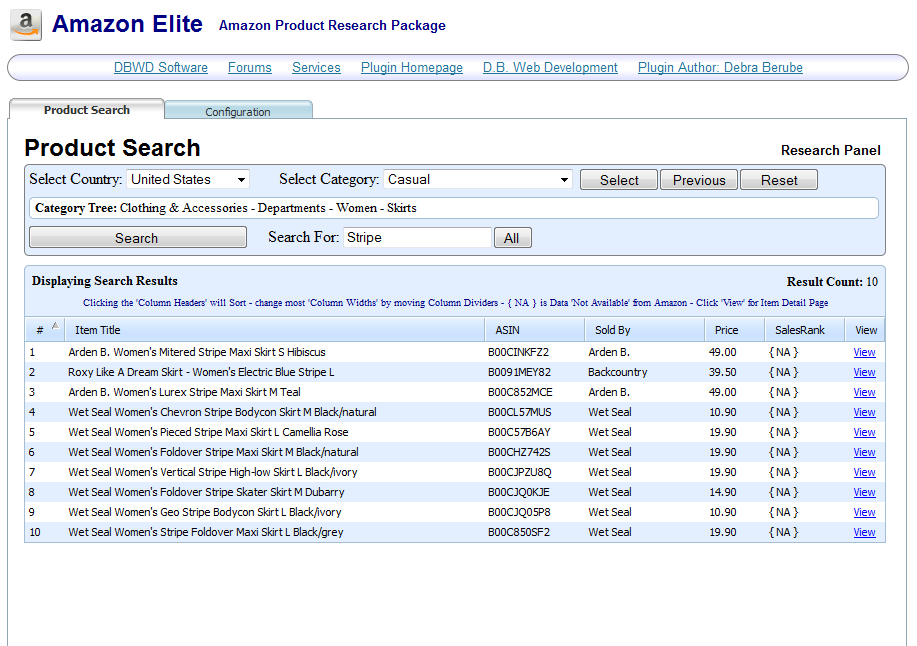This screenshot has height=646, width=917.
Task: Select ASIN B00C852MCE cell
Action: (x=520, y=392)
